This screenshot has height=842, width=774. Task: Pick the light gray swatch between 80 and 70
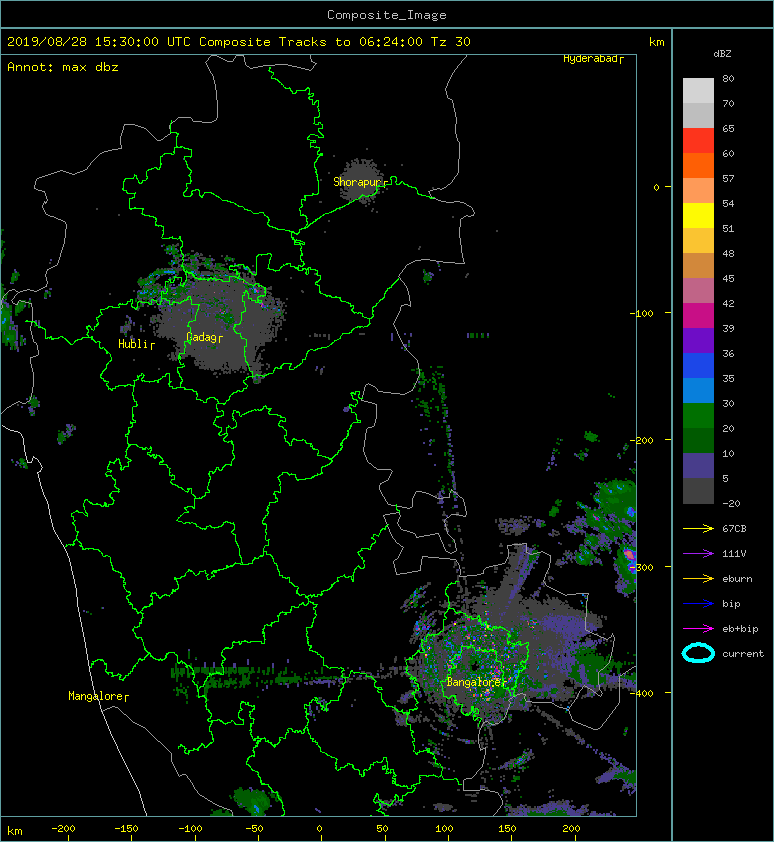click(x=698, y=91)
